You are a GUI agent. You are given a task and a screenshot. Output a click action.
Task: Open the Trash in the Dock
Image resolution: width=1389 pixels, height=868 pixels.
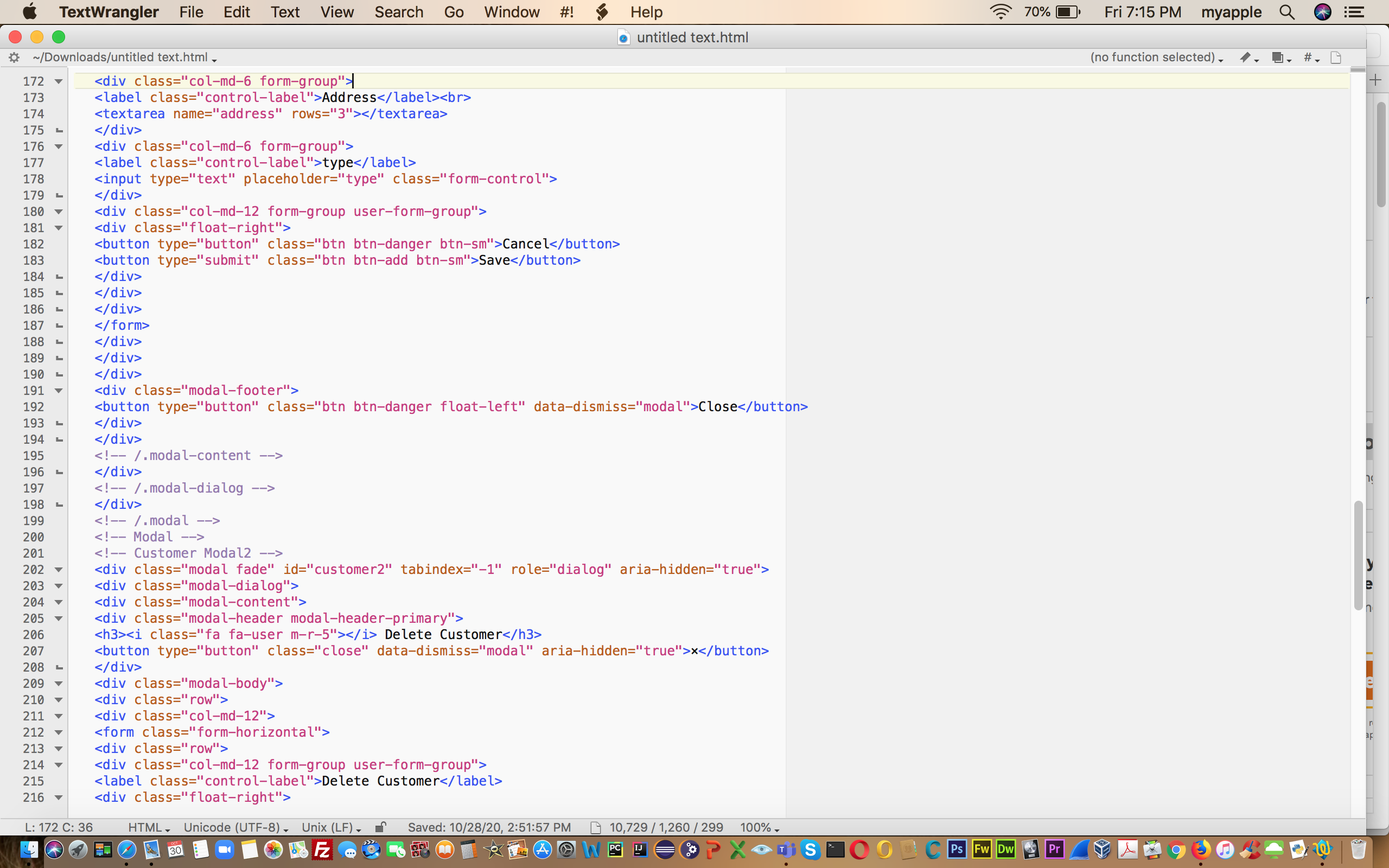pyautogui.click(x=1358, y=849)
